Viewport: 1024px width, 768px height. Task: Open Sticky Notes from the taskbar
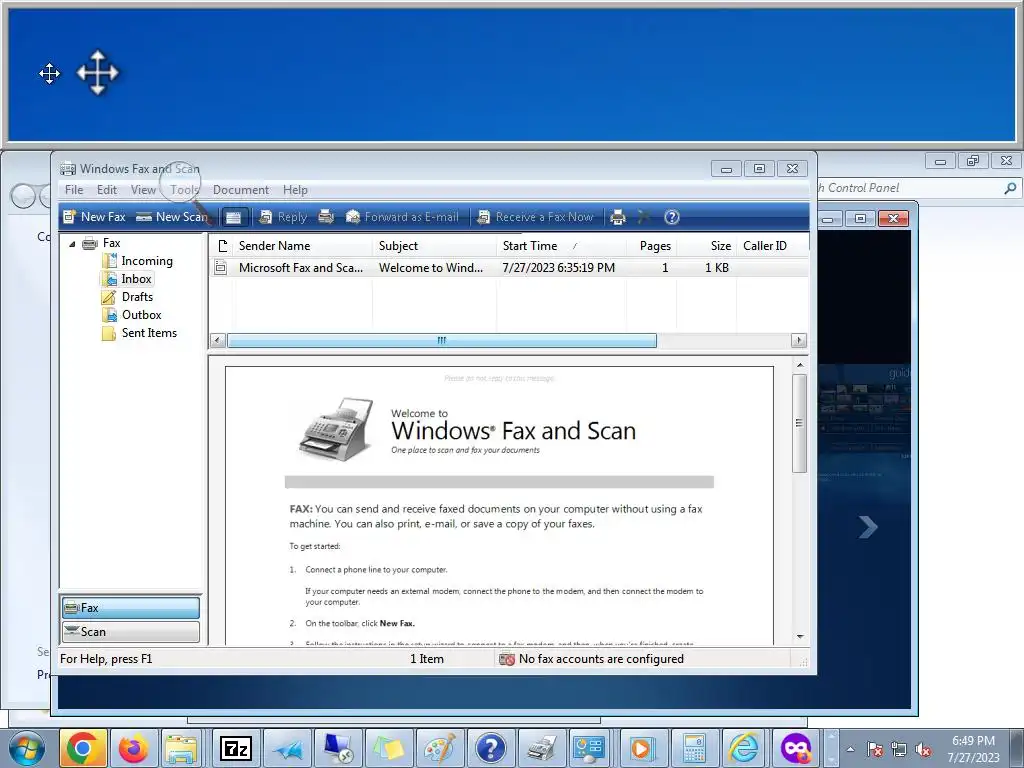389,748
